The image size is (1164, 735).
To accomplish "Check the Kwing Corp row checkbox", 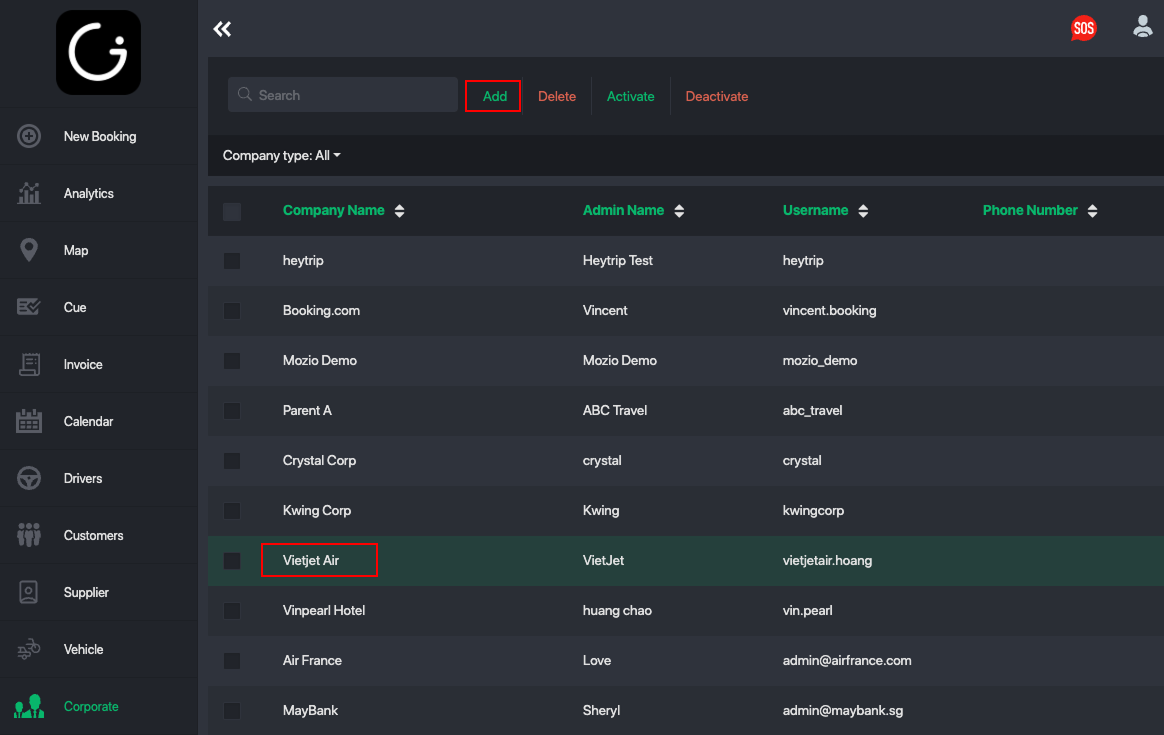I will tap(232, 511).
